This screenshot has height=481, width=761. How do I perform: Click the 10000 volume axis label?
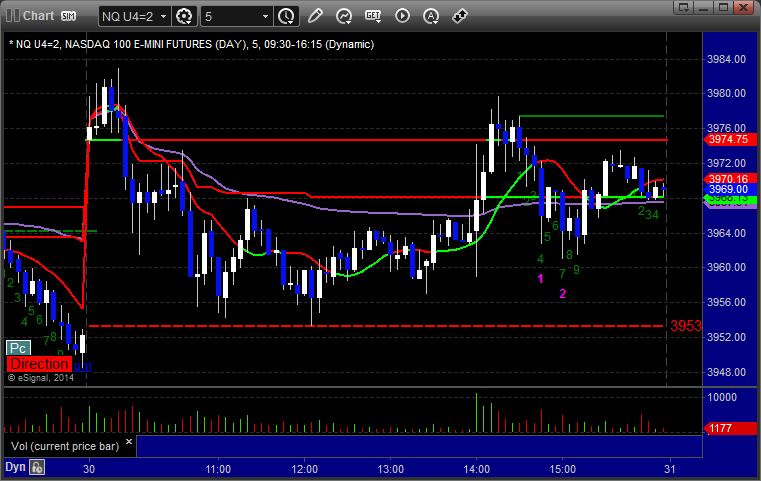722,397
